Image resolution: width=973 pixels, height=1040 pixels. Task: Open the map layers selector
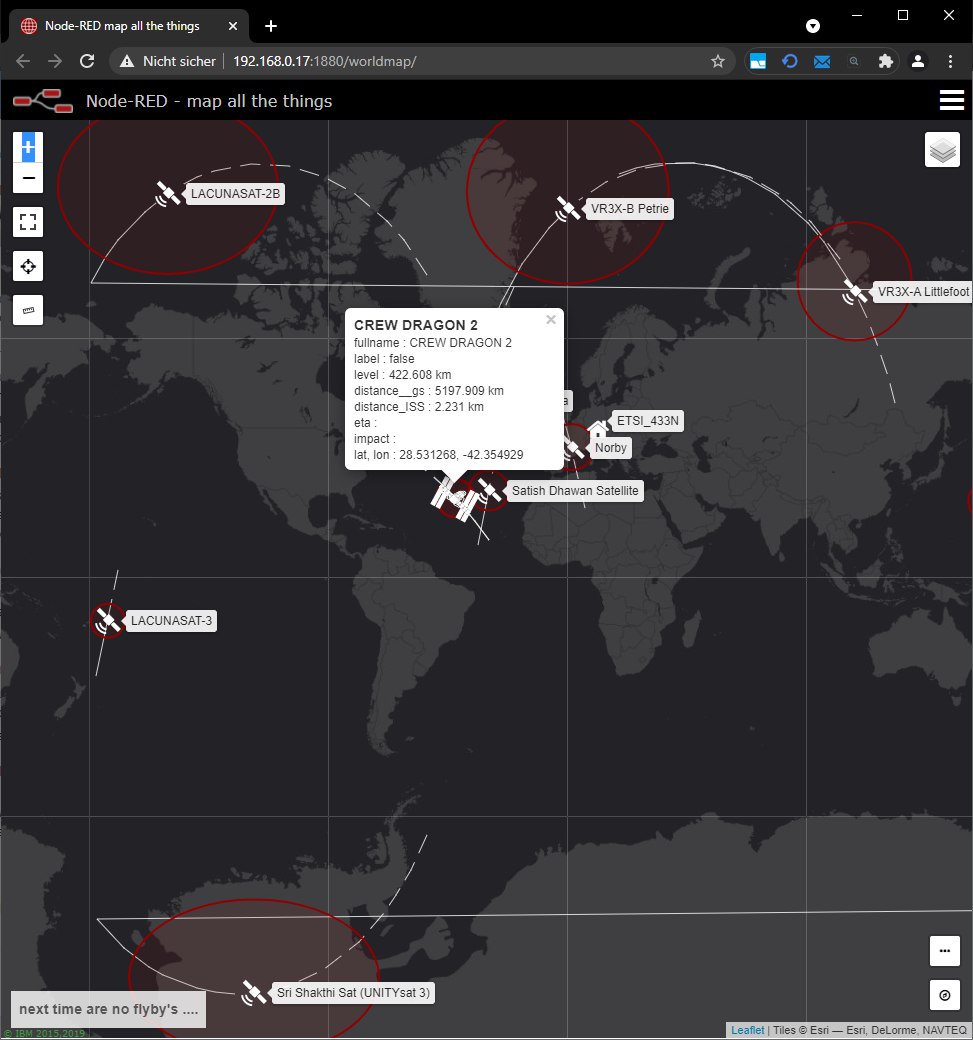(942, 150)
